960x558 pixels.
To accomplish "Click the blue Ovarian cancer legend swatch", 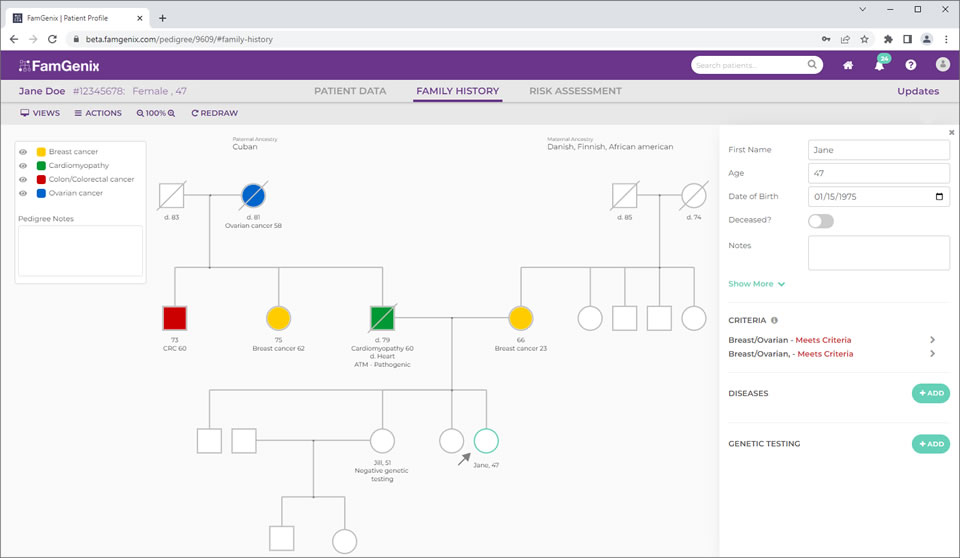I will pos(41,193).
